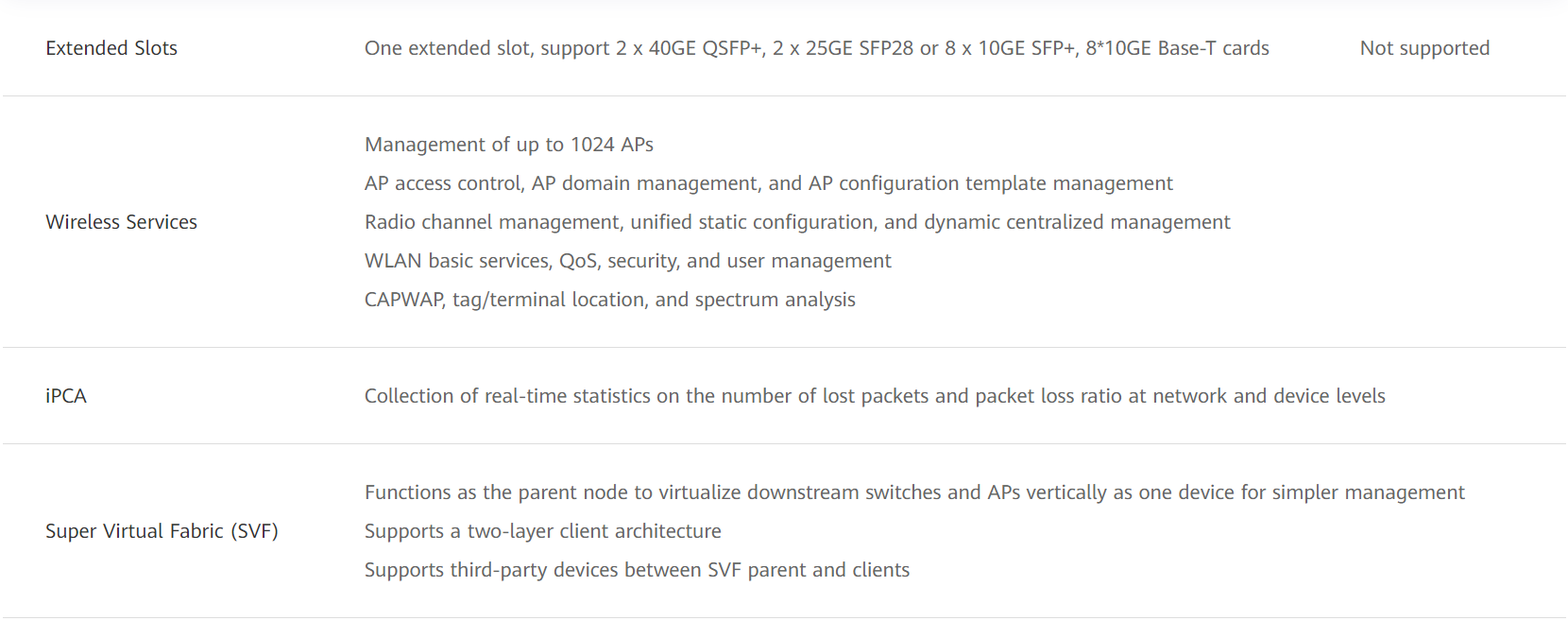The height and width of the screenshot is (621, 1568).
Task: Click the 'Supports third-party devices' line
Action: coord(637,570)
